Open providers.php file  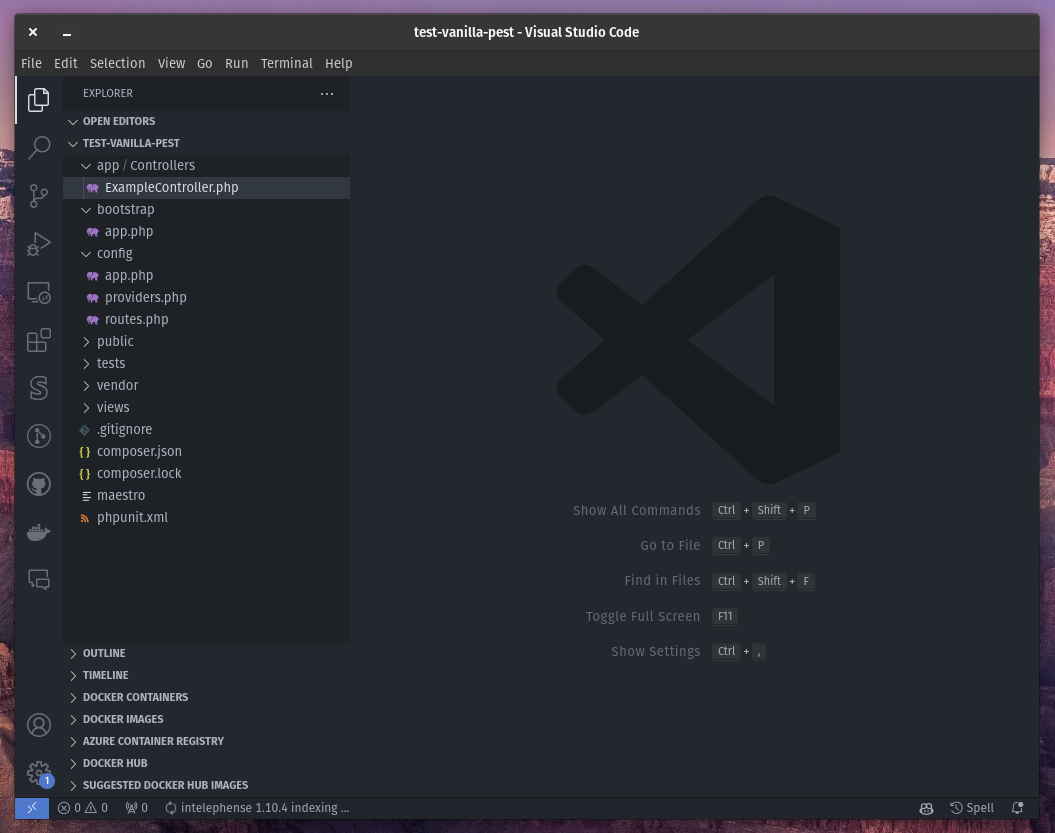pyautogui.click(x=207, y=297)
